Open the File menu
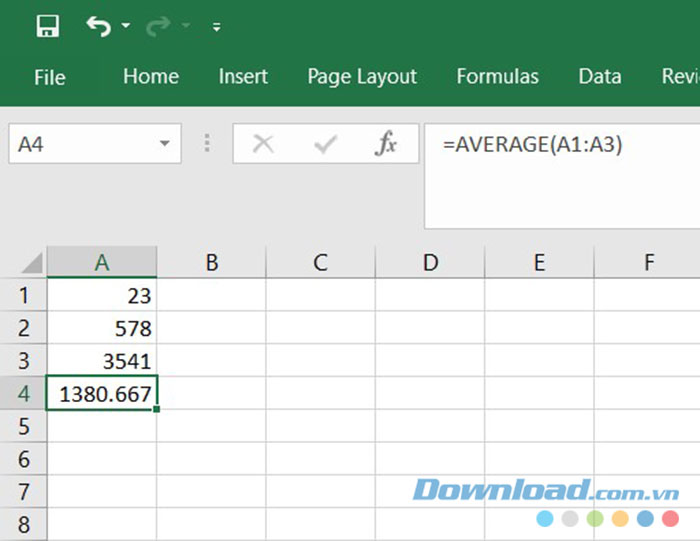This screenshot has height=541, width=700. coord(50,77)
